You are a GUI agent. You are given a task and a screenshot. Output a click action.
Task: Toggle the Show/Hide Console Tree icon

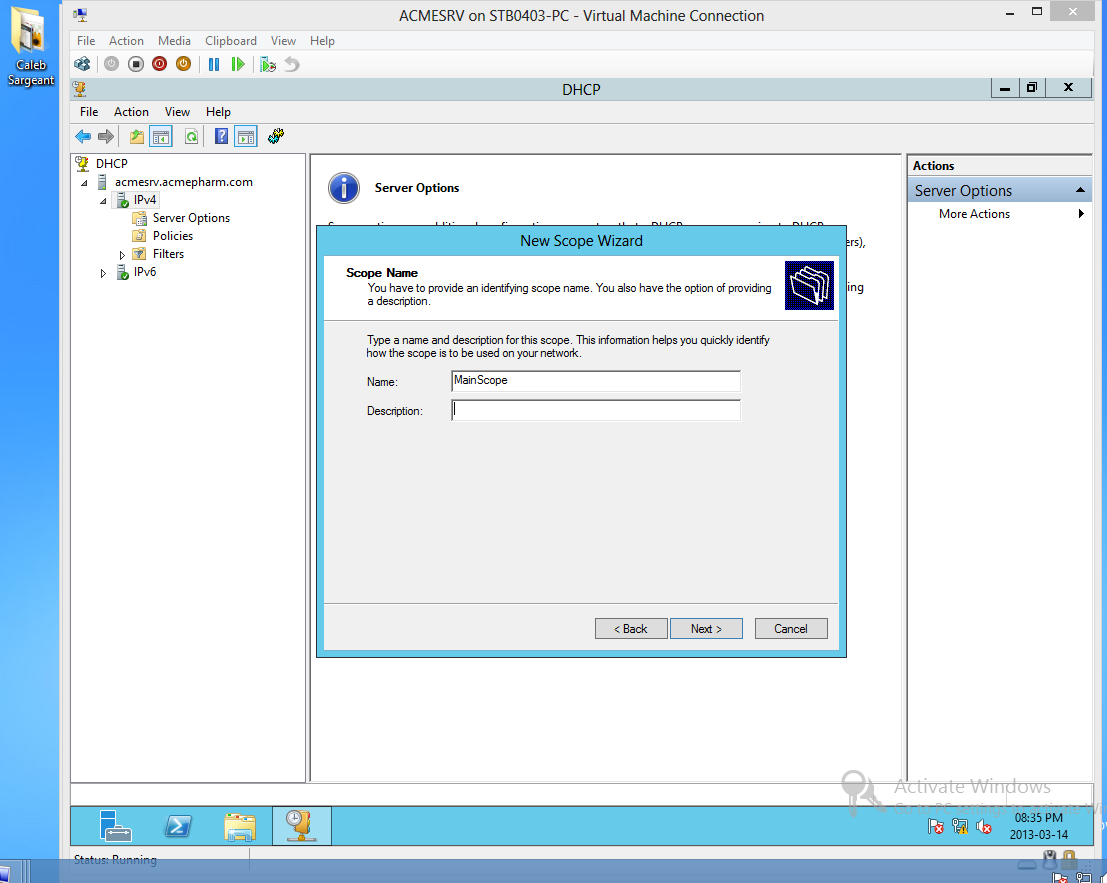click(x=161, y=136)
